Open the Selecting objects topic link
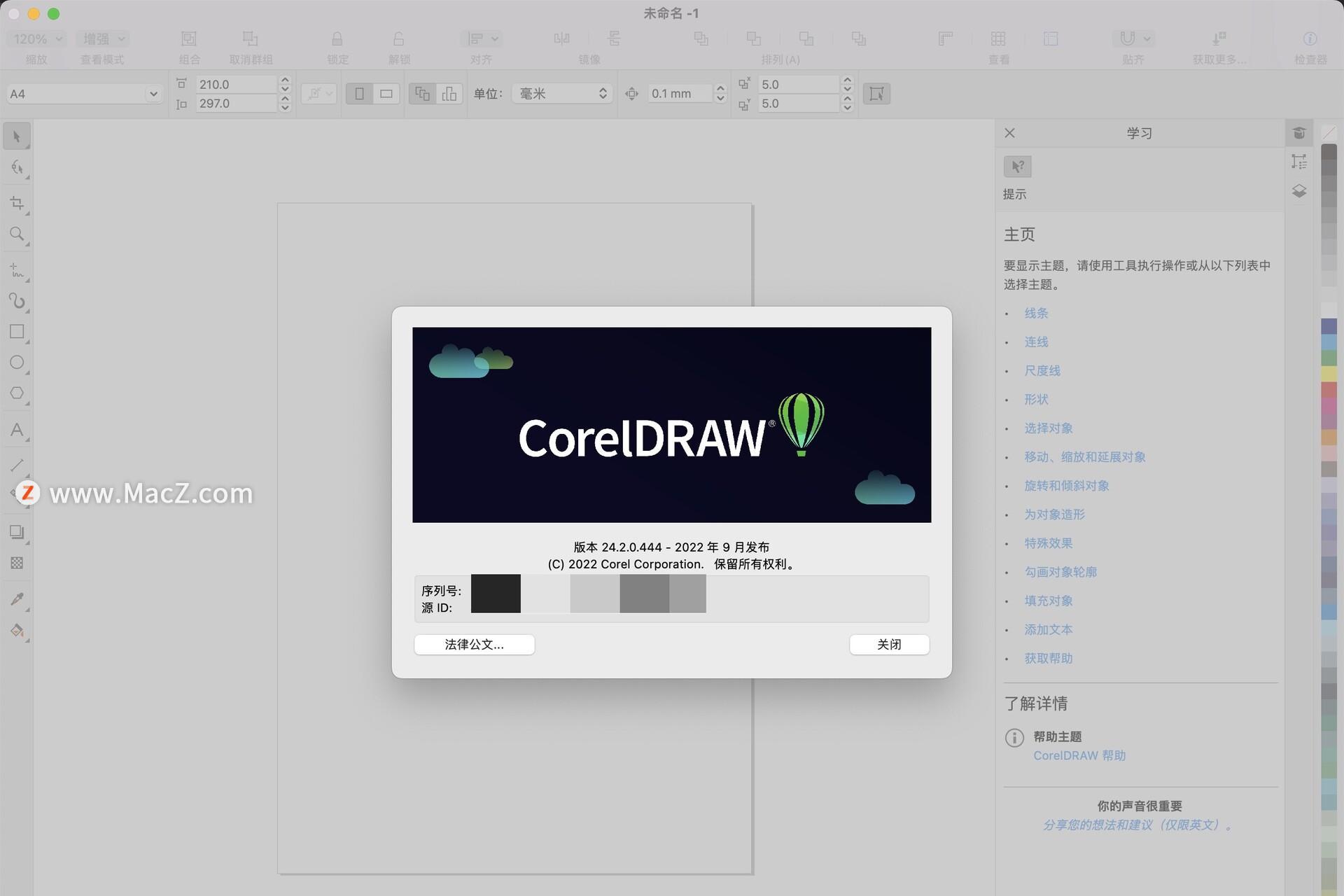This screenshot has width=1344, height=896. [x=1049, y=428]
